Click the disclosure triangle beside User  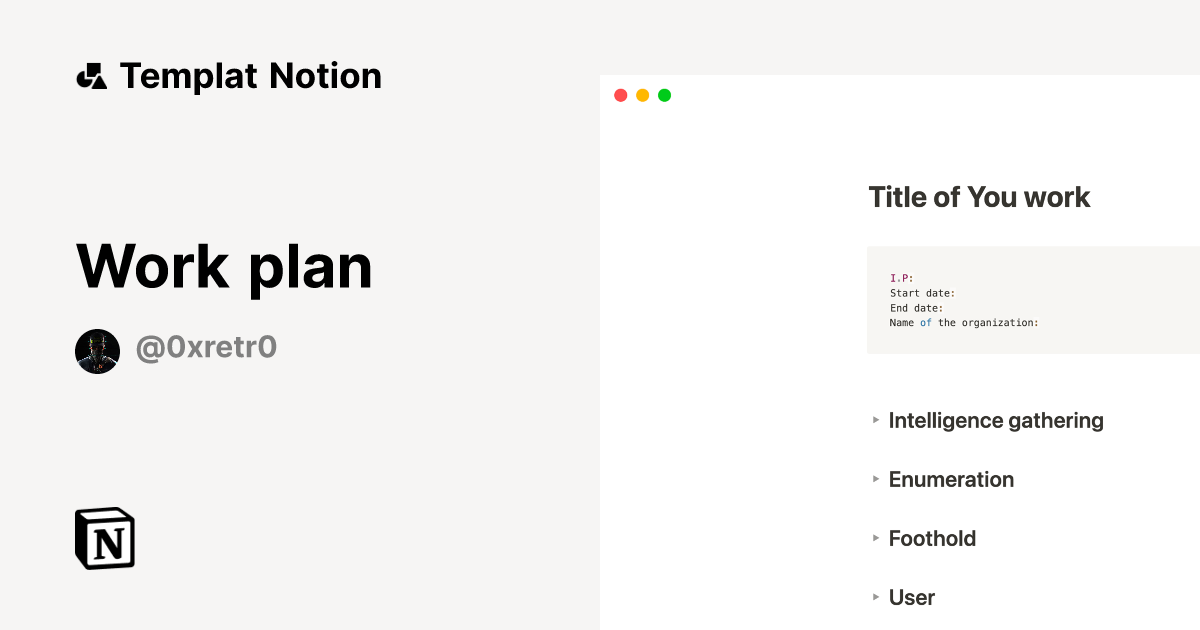[x=875, y=597]
